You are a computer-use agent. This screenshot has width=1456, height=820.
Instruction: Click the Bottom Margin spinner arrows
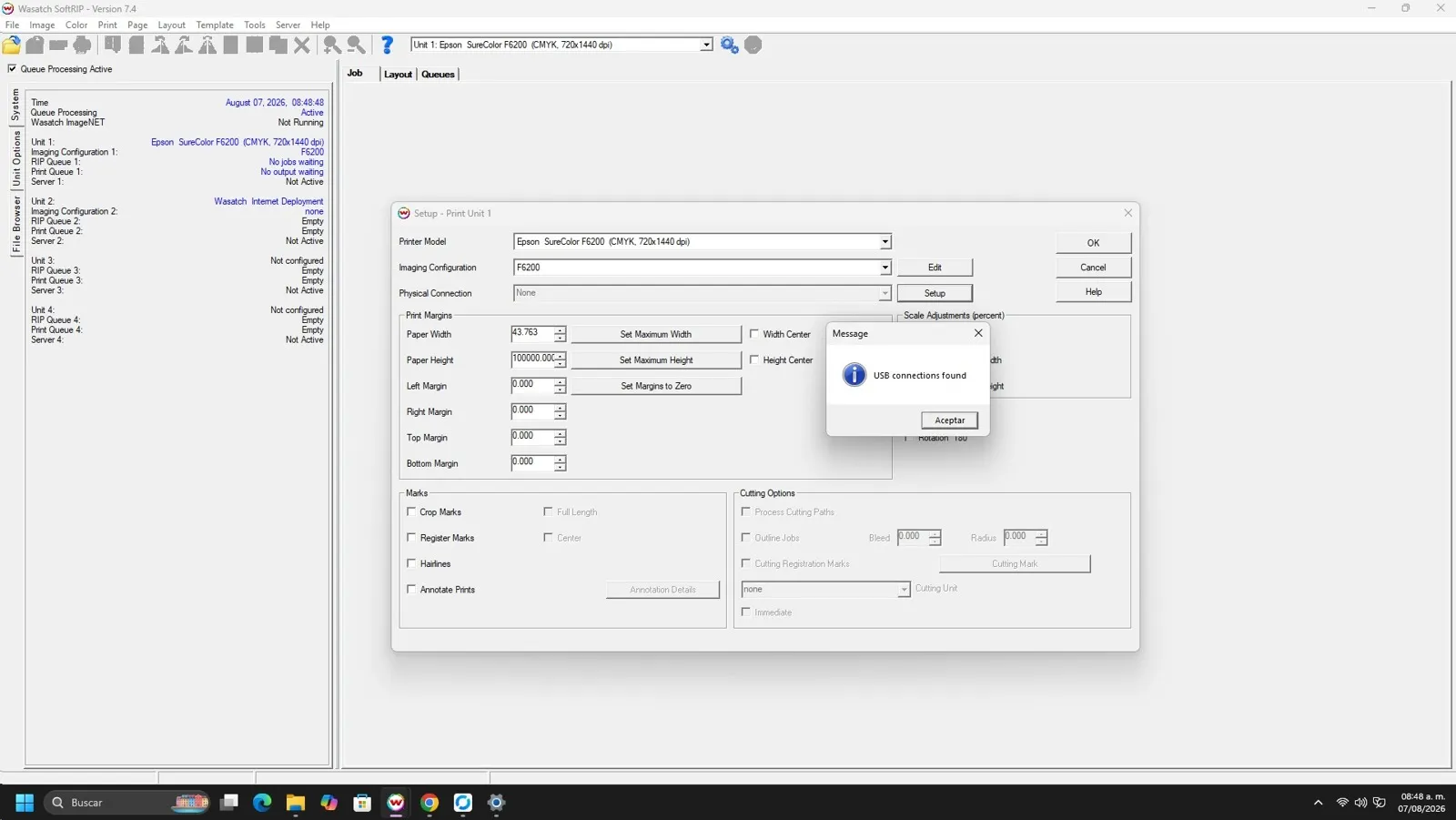click(x=560, y=463)
